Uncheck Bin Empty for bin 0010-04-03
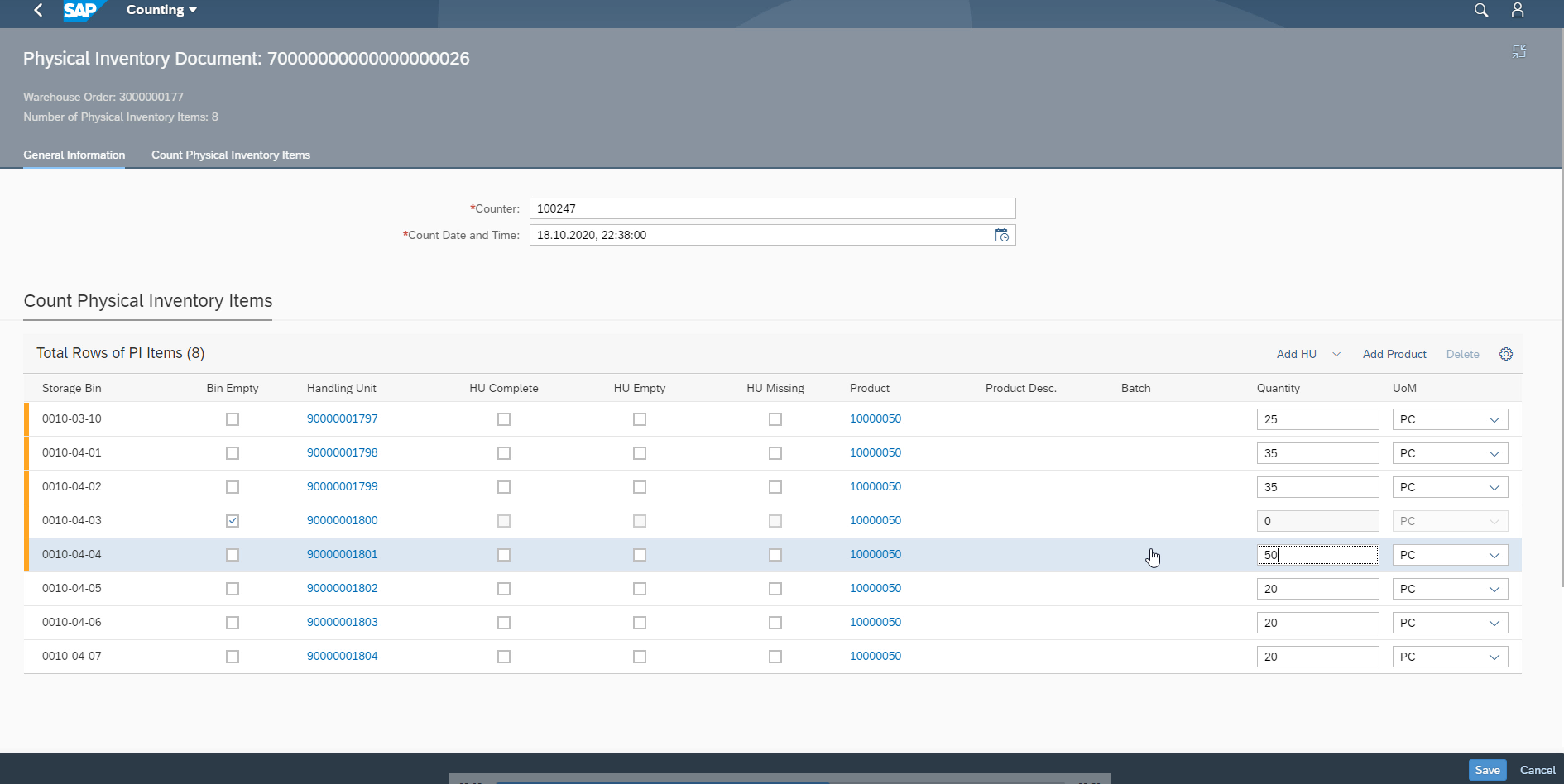The image size is (1564, 784). (x=233, y=520)
